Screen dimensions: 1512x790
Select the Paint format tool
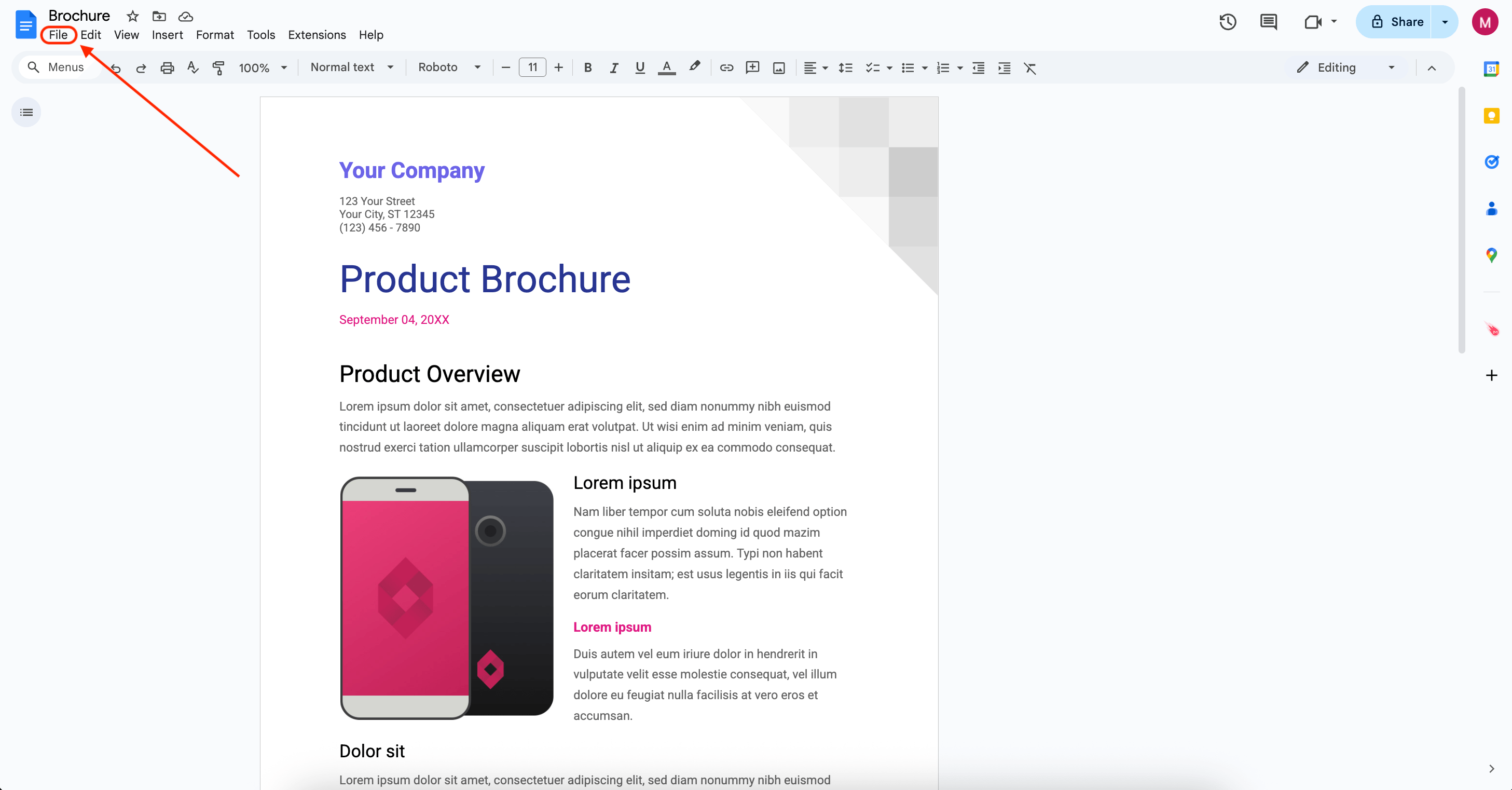(218, 68)
